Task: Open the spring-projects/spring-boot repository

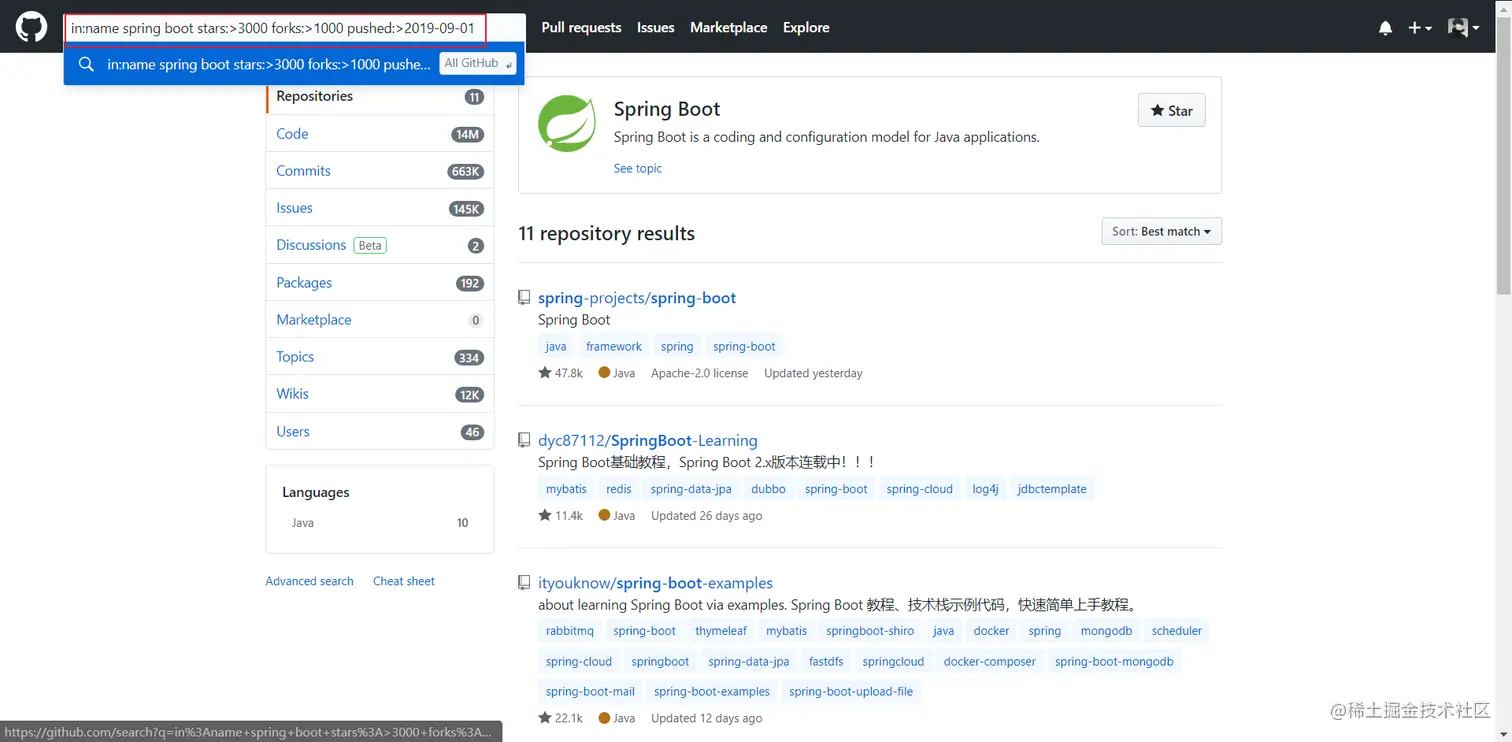Action: [x=637, y=298]
